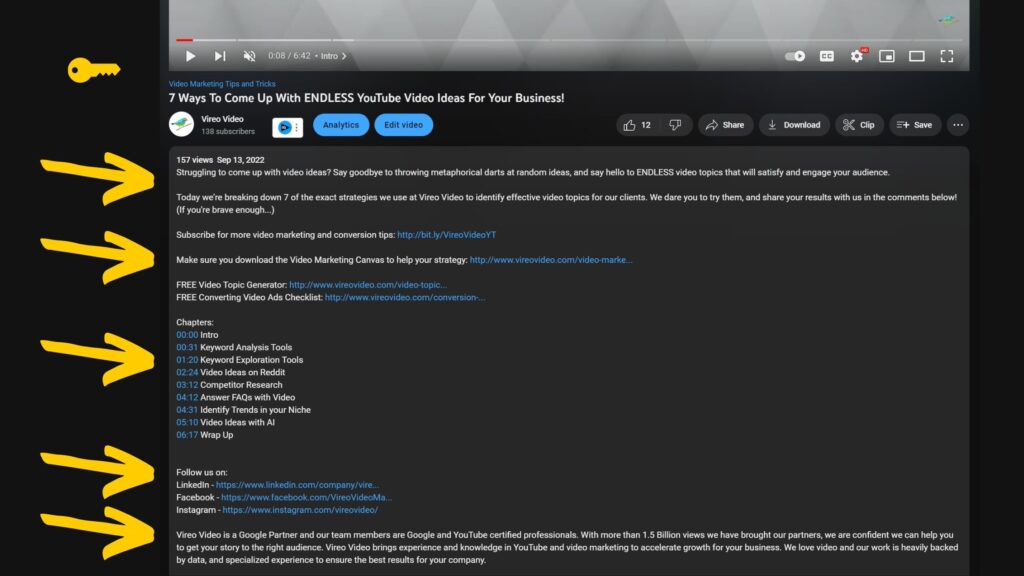Jump to 03:12 Competitor Research chapter

187,385
